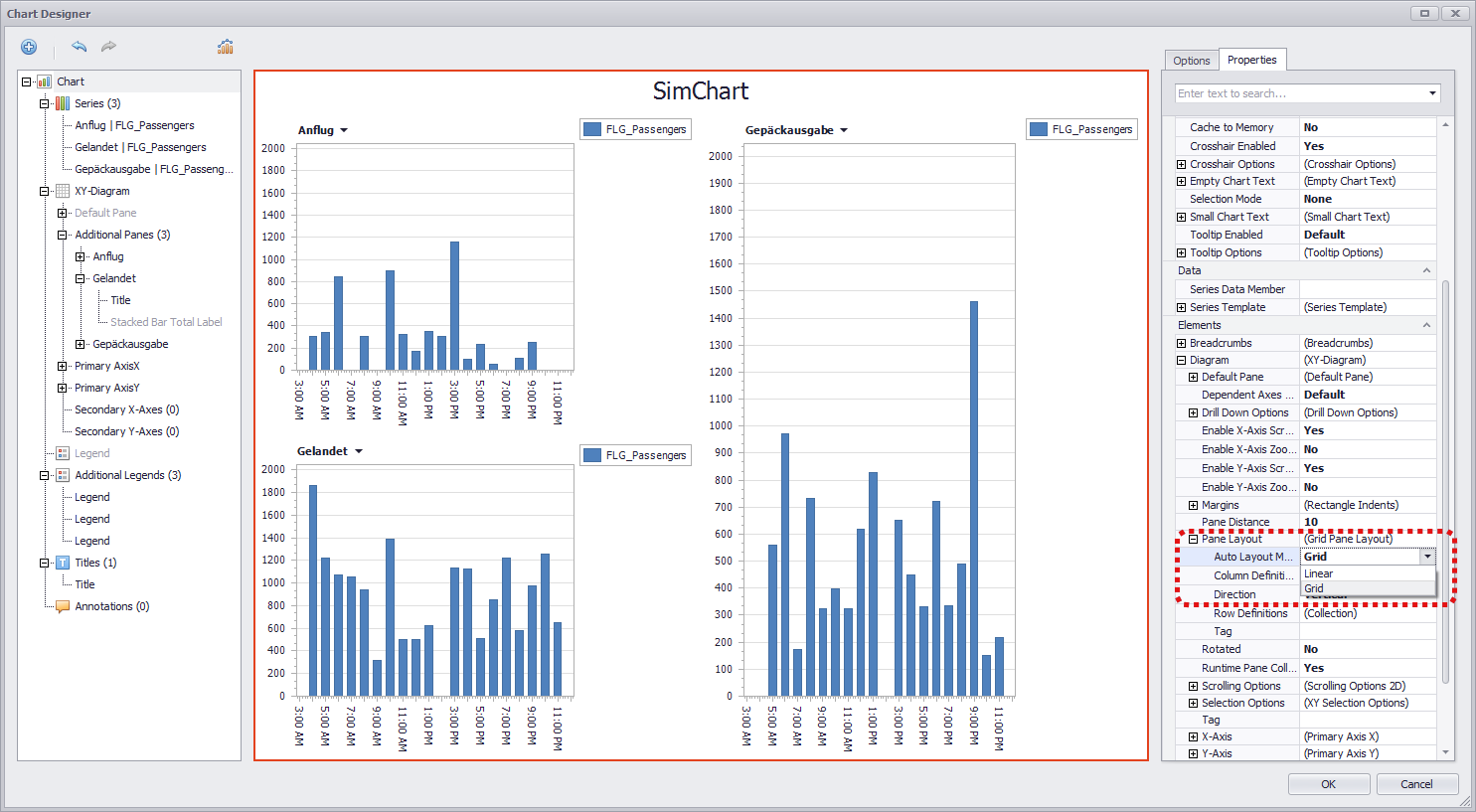Screen dimensions: 1476x812
Task: Click the Annotations icon in the tree
Action: pyautogui.click(x=62, y=605)
